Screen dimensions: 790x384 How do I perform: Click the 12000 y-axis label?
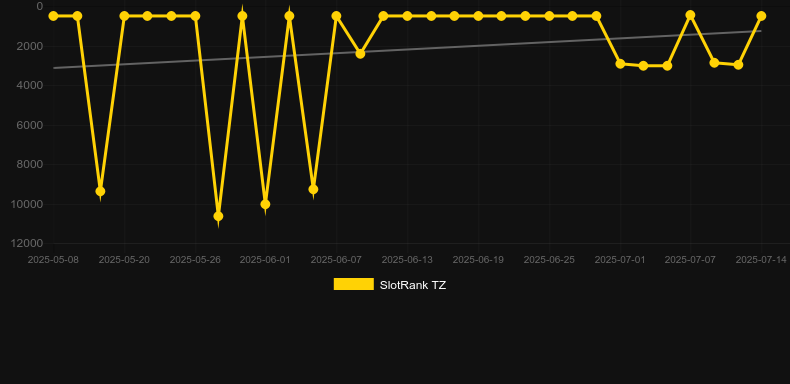click(26, 243)
